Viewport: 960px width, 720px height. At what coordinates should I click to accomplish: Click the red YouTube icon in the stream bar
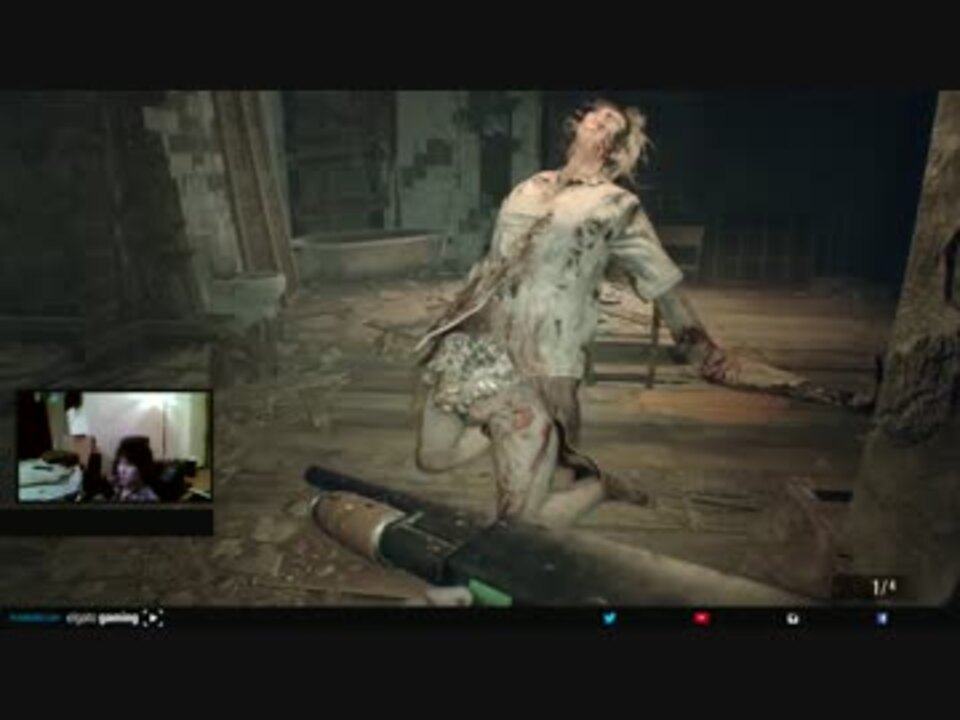tap(702, 618)
